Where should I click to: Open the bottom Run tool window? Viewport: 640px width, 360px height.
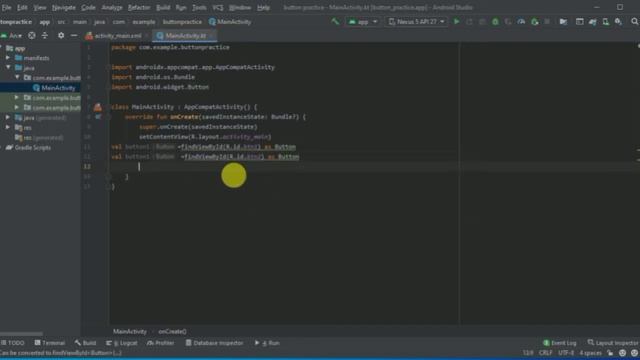267,343
